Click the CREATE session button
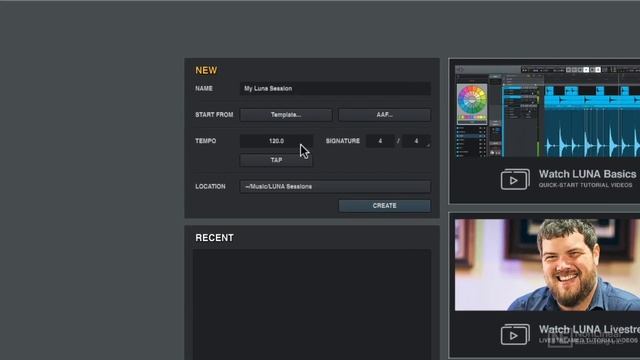Screen dimensions: 640x360 [384, 206]
